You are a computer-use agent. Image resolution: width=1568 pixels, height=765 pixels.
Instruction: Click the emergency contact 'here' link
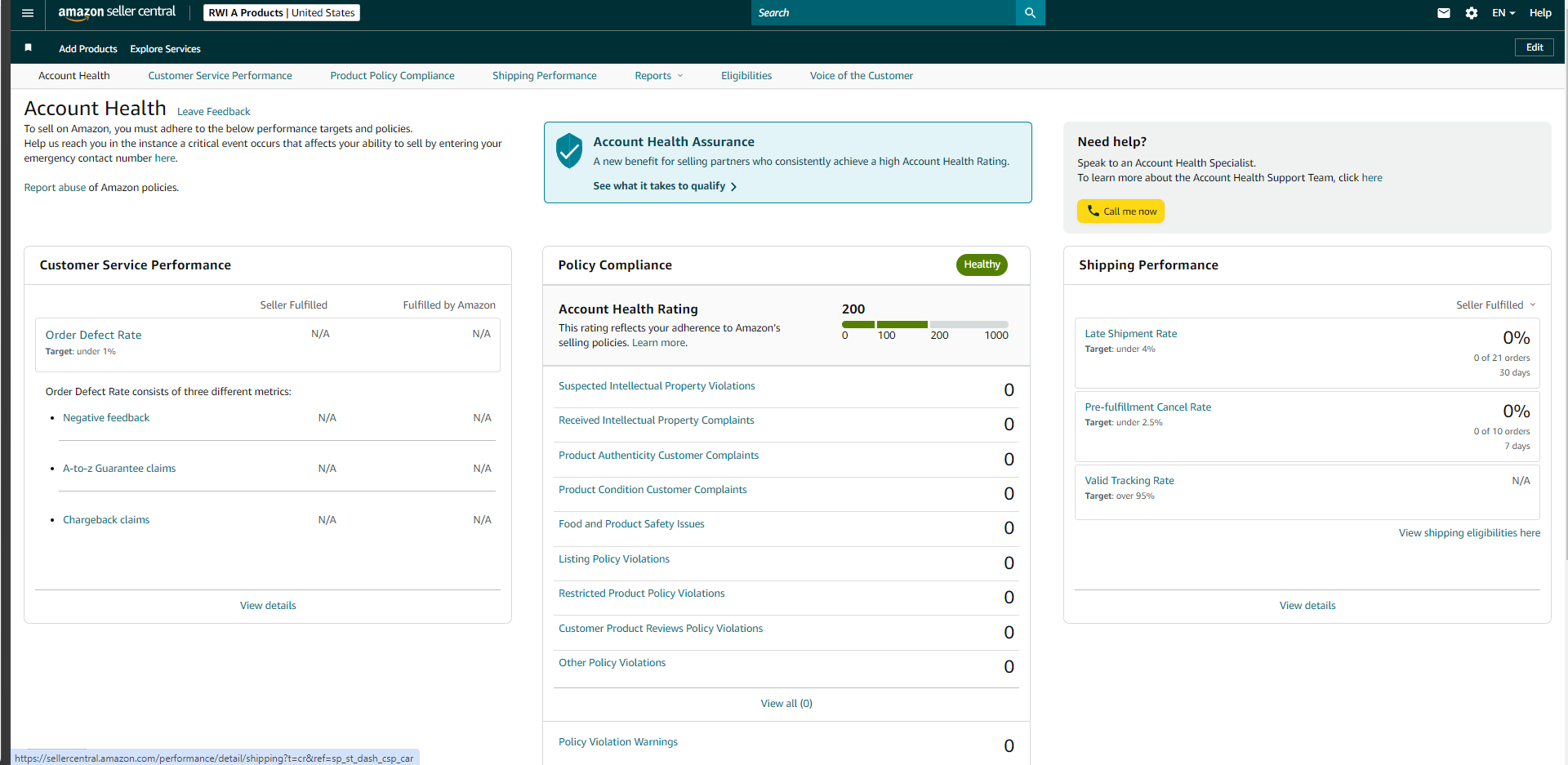pyautogui.click(x=165, y=158)
